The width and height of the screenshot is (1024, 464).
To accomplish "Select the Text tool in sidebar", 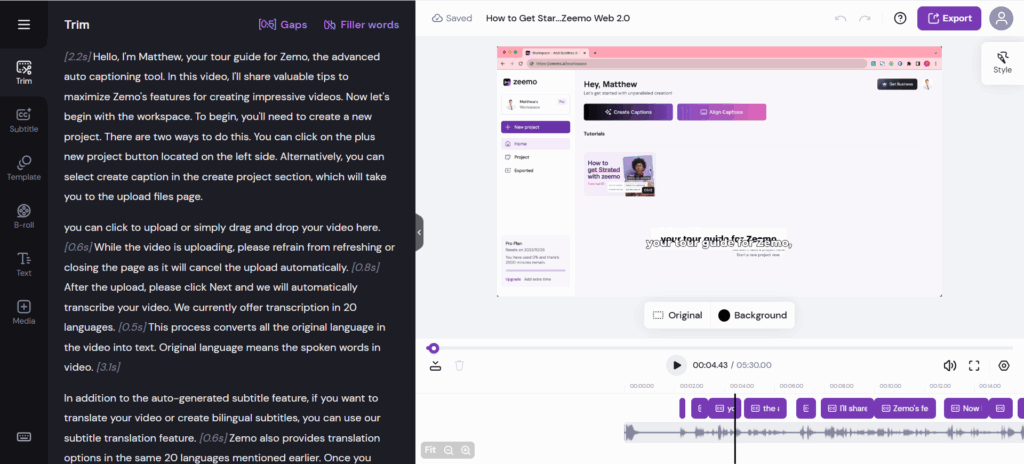I will pos(24,263).
